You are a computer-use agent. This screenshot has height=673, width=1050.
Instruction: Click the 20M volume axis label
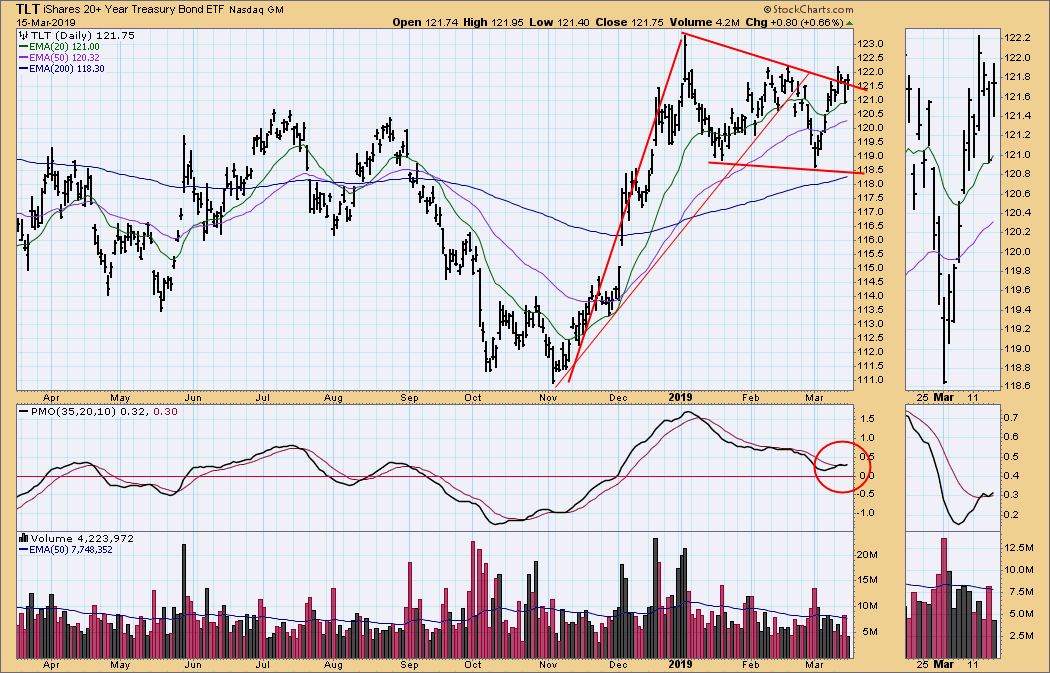(x=867, y=554)
